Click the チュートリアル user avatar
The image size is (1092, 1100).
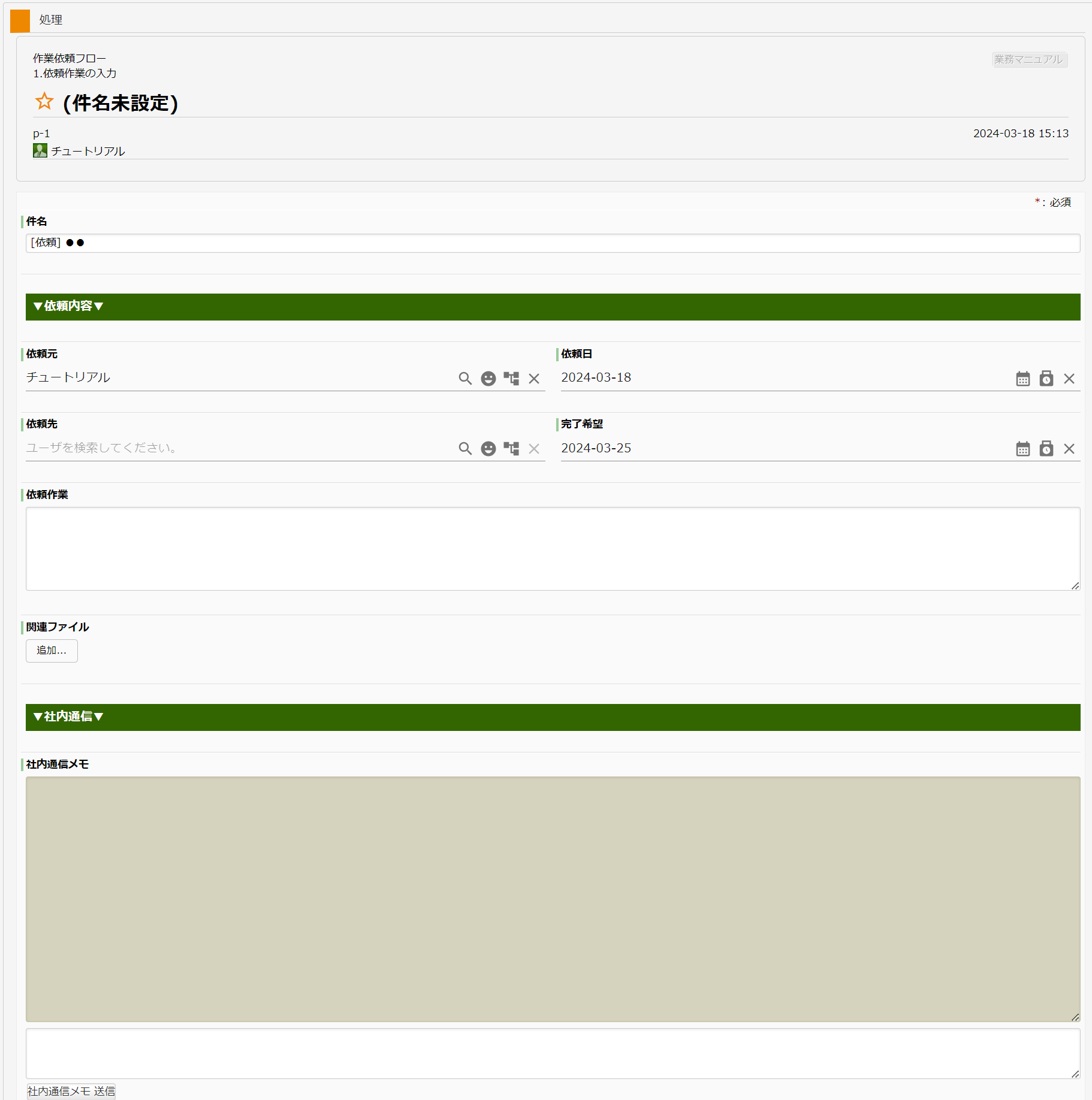click(x=40, y=150)
